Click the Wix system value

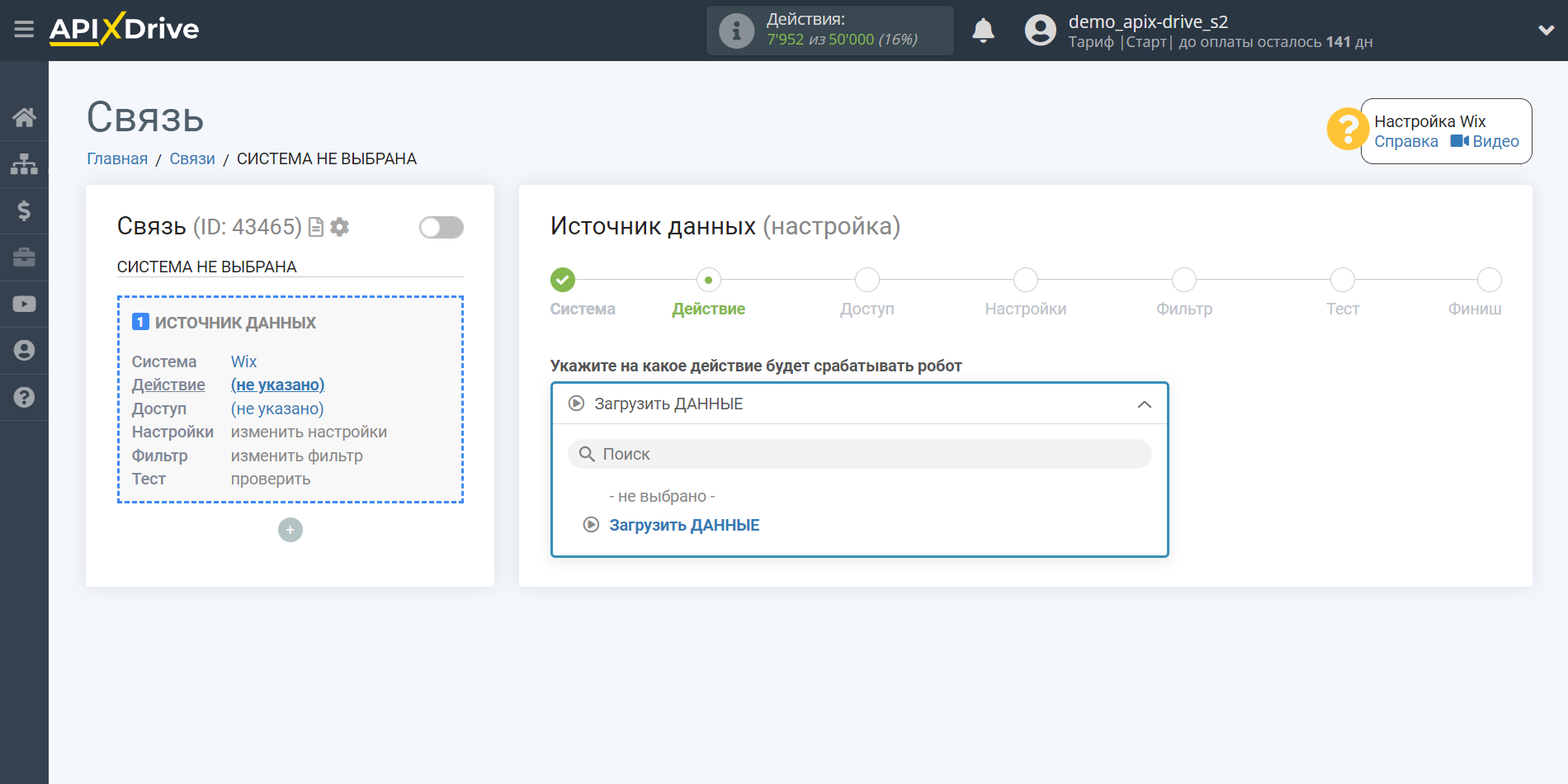click(243, 361)
